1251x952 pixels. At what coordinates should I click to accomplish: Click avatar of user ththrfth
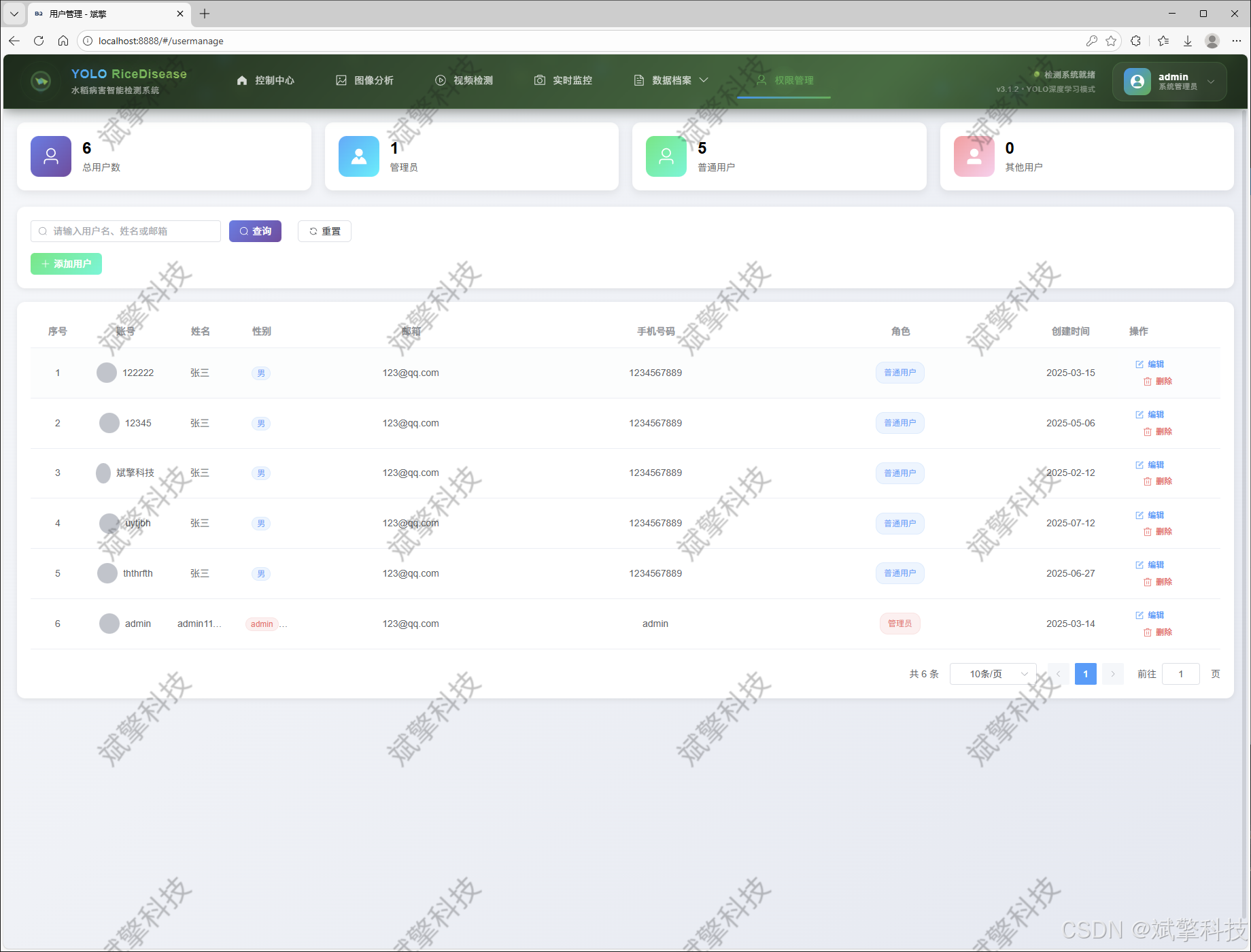tap(107, 573)
